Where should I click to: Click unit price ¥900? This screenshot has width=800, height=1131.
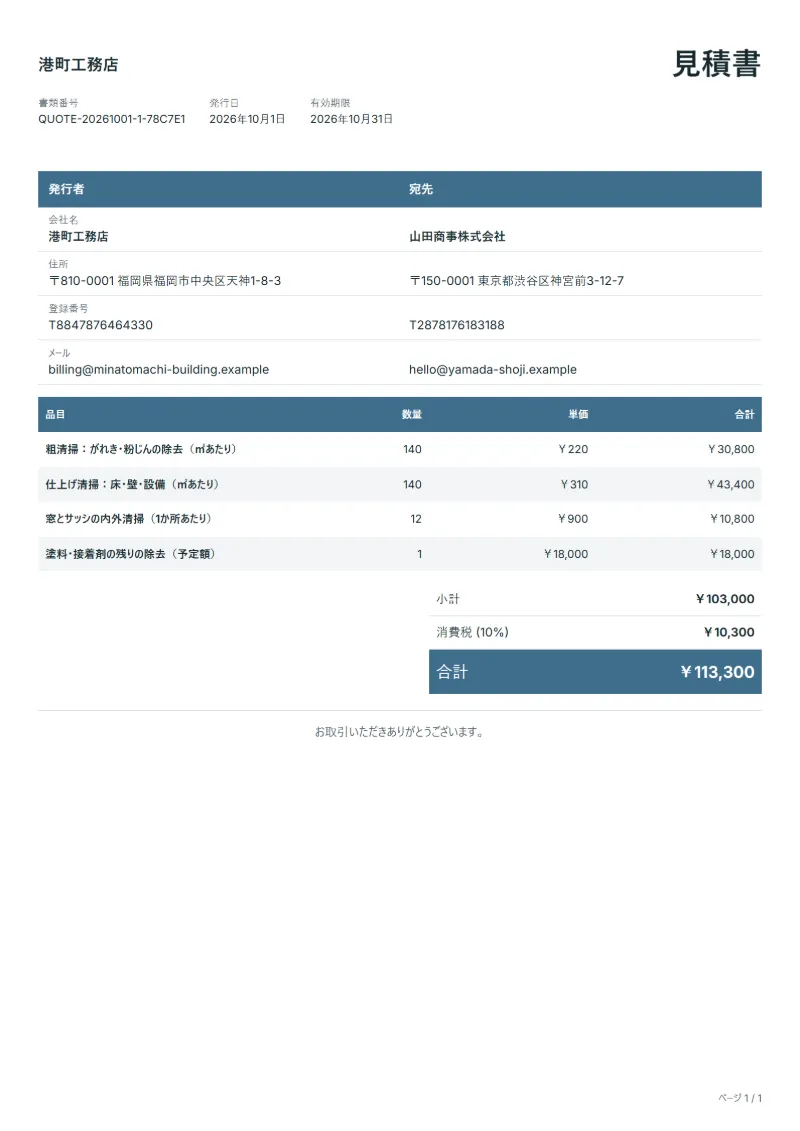tap(573, 519)
